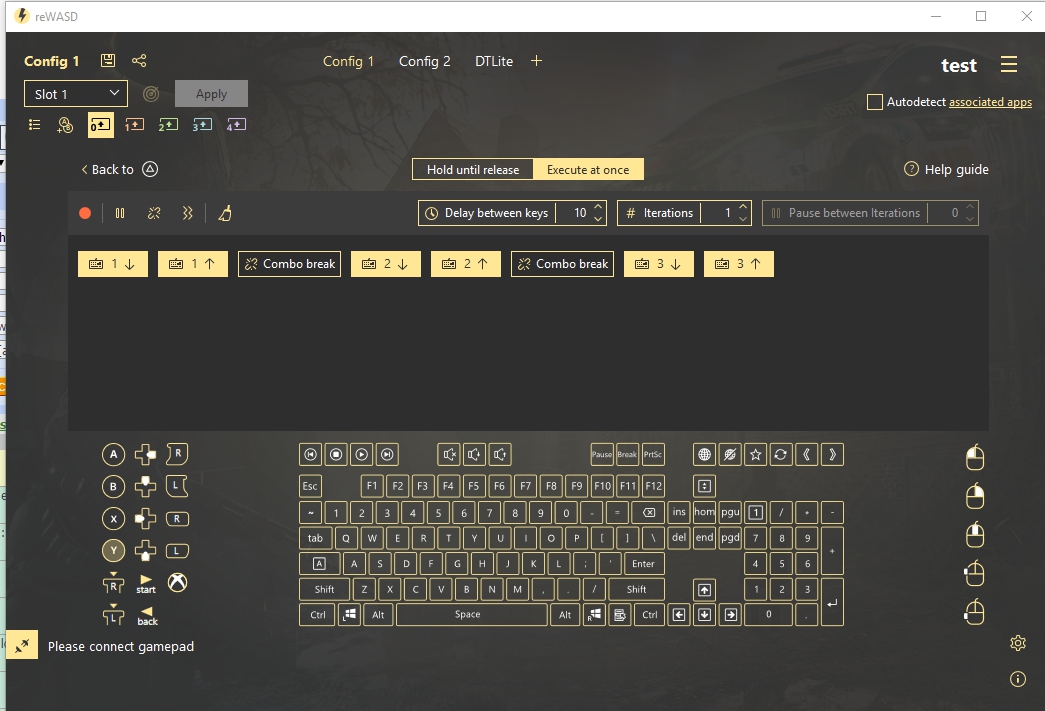Add gamepad start button to the combo
Screen dimensions: 1045x711
click(x=146, y=584)
